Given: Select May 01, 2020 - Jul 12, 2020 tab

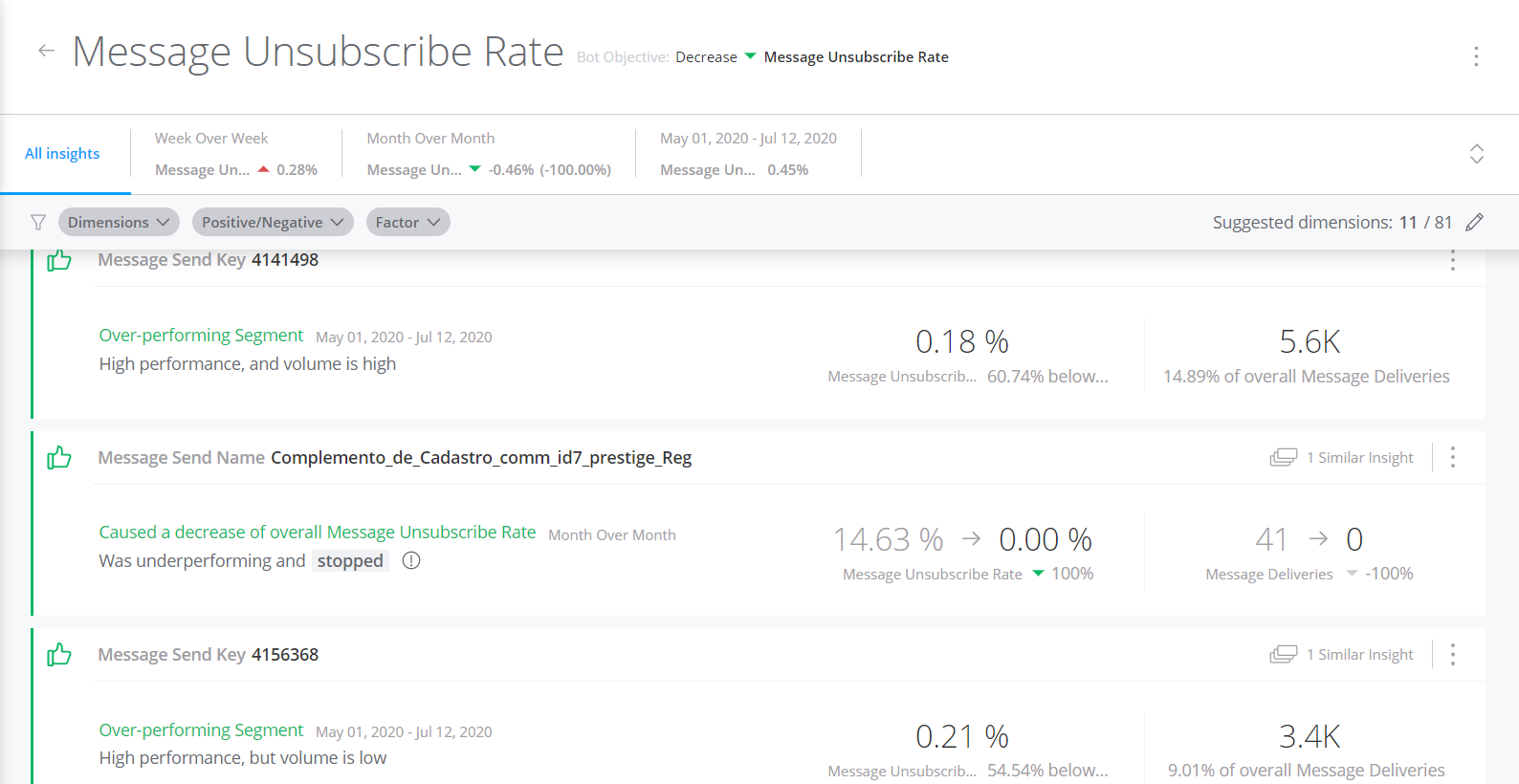Looking at the screenshot, I should coord(748,154).
